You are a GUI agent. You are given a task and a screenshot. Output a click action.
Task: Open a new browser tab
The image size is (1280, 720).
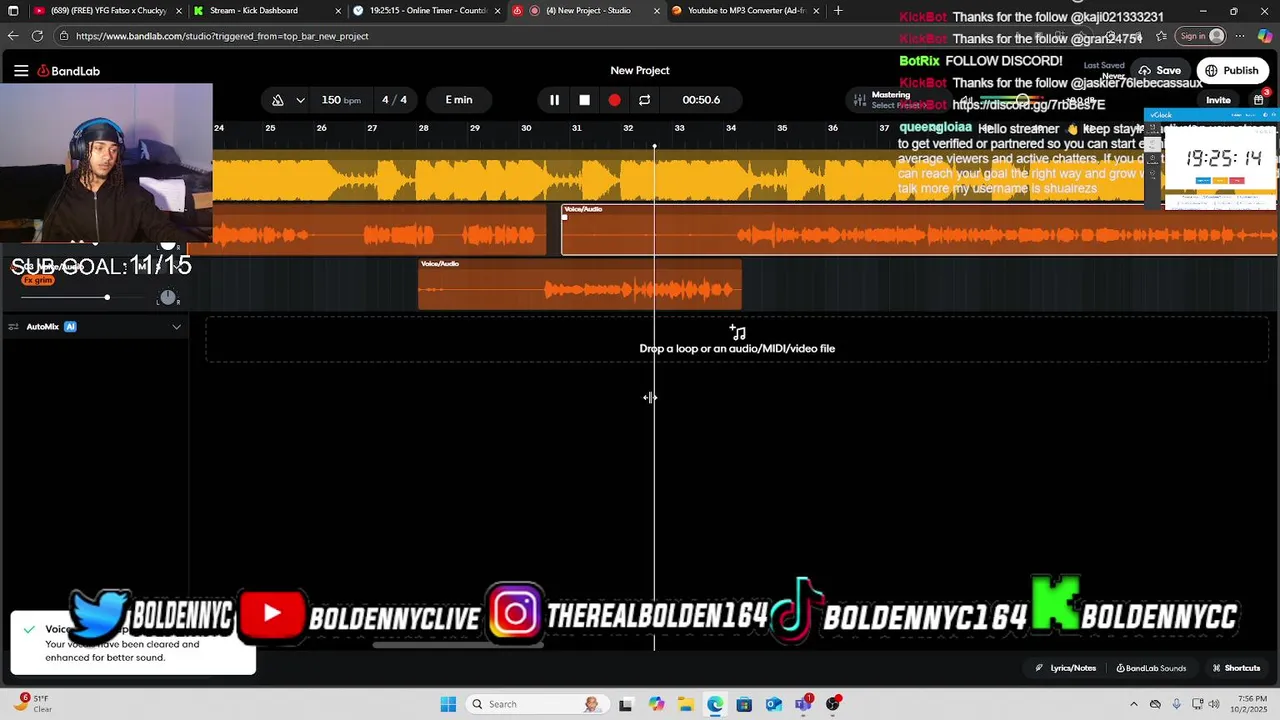838,11
